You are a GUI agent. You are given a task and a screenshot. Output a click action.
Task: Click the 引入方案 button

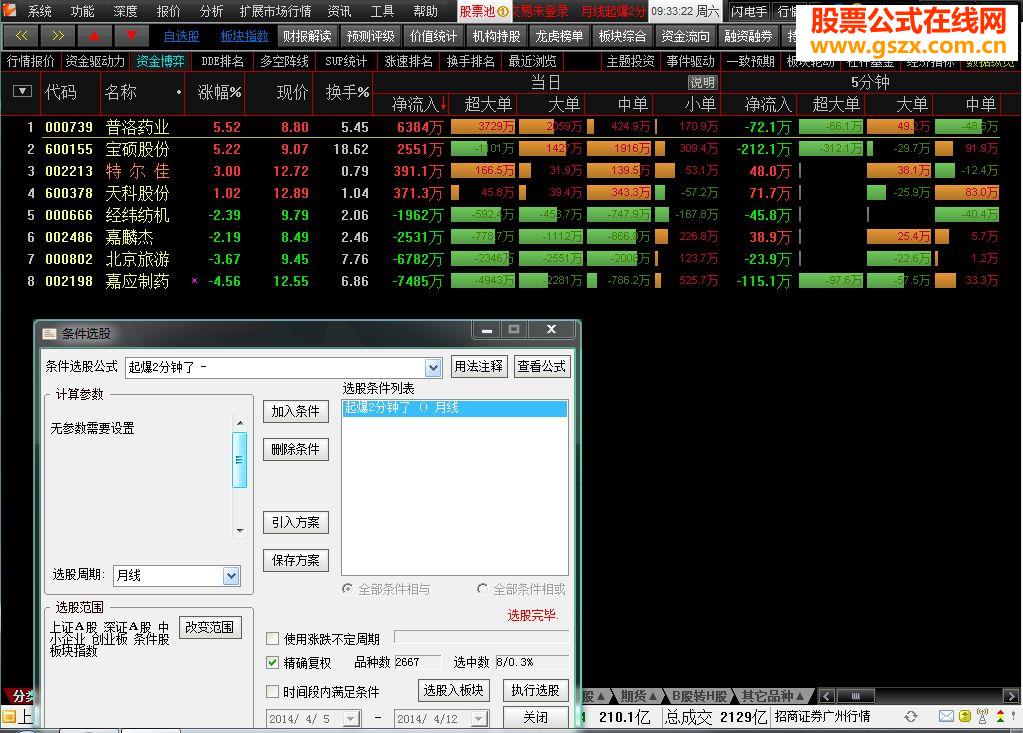point(296,522)
